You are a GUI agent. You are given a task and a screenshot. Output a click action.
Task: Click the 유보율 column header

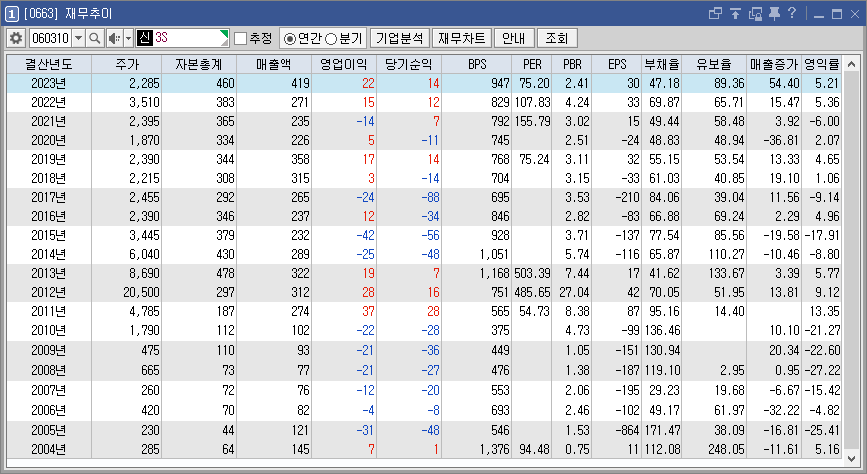click(714, 64)
